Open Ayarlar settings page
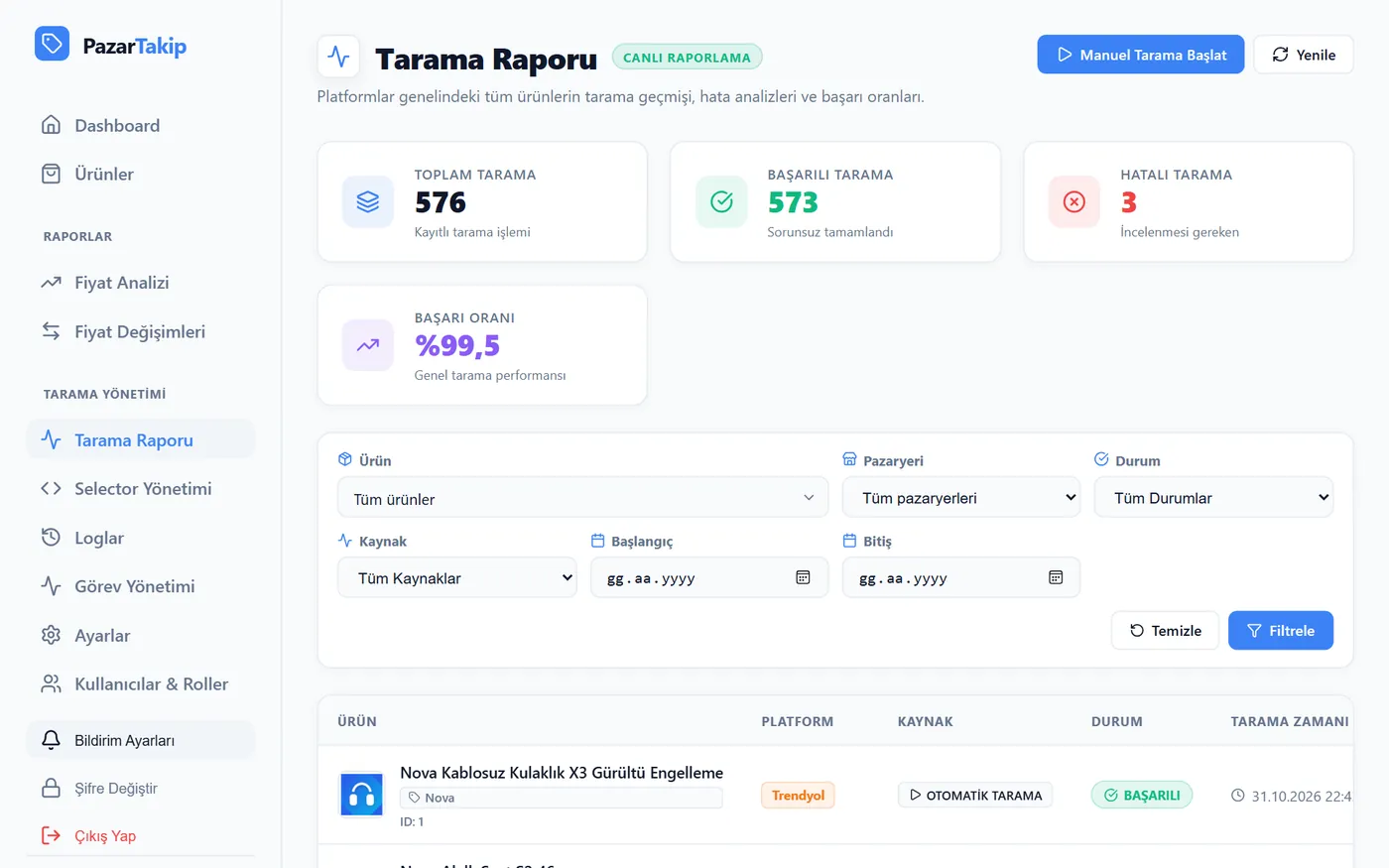The image size is (1389, 868). point(140,635)
